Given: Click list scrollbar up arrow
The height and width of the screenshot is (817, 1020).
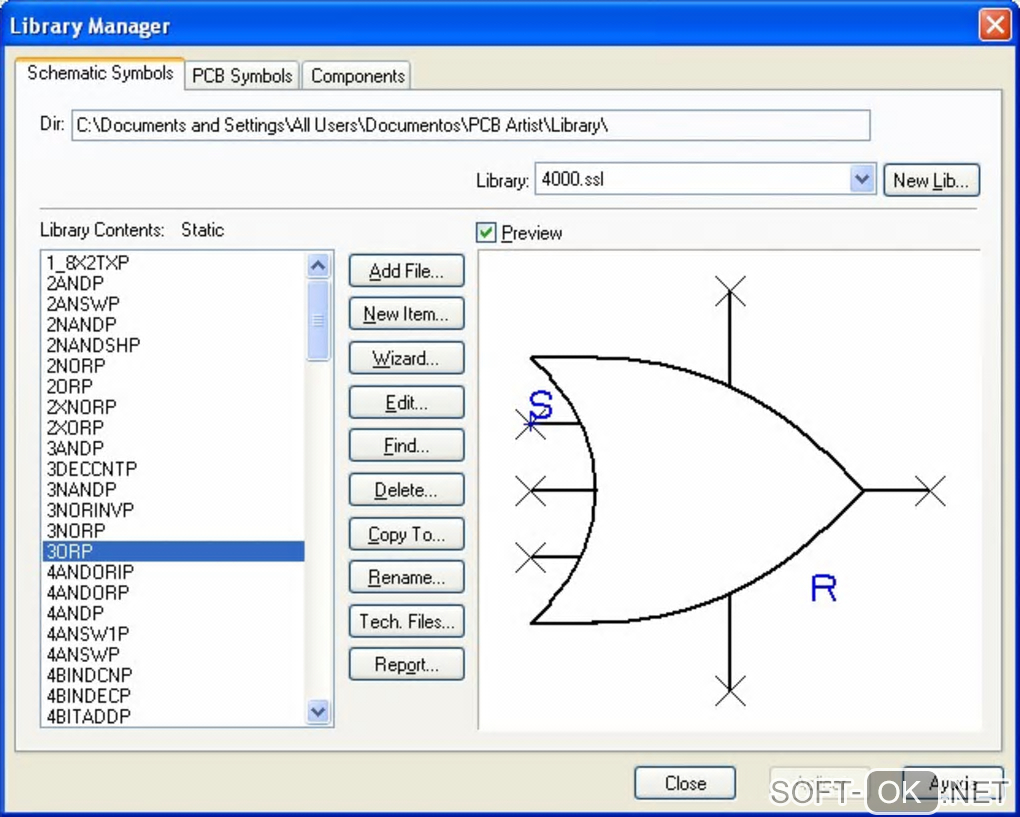Looking at the screenshot, I should (318, 265).
